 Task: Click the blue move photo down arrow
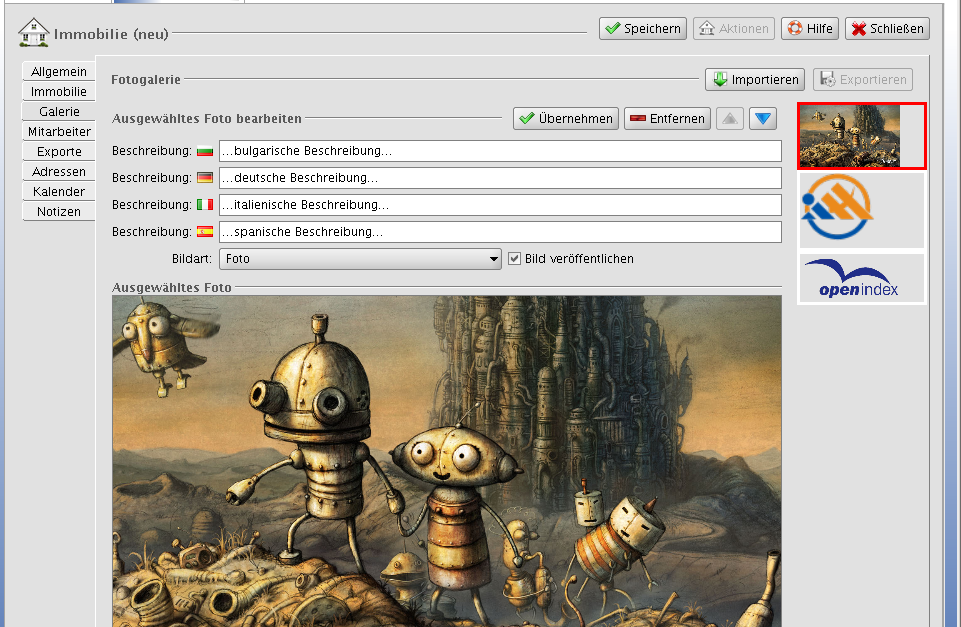coord(764,119)
